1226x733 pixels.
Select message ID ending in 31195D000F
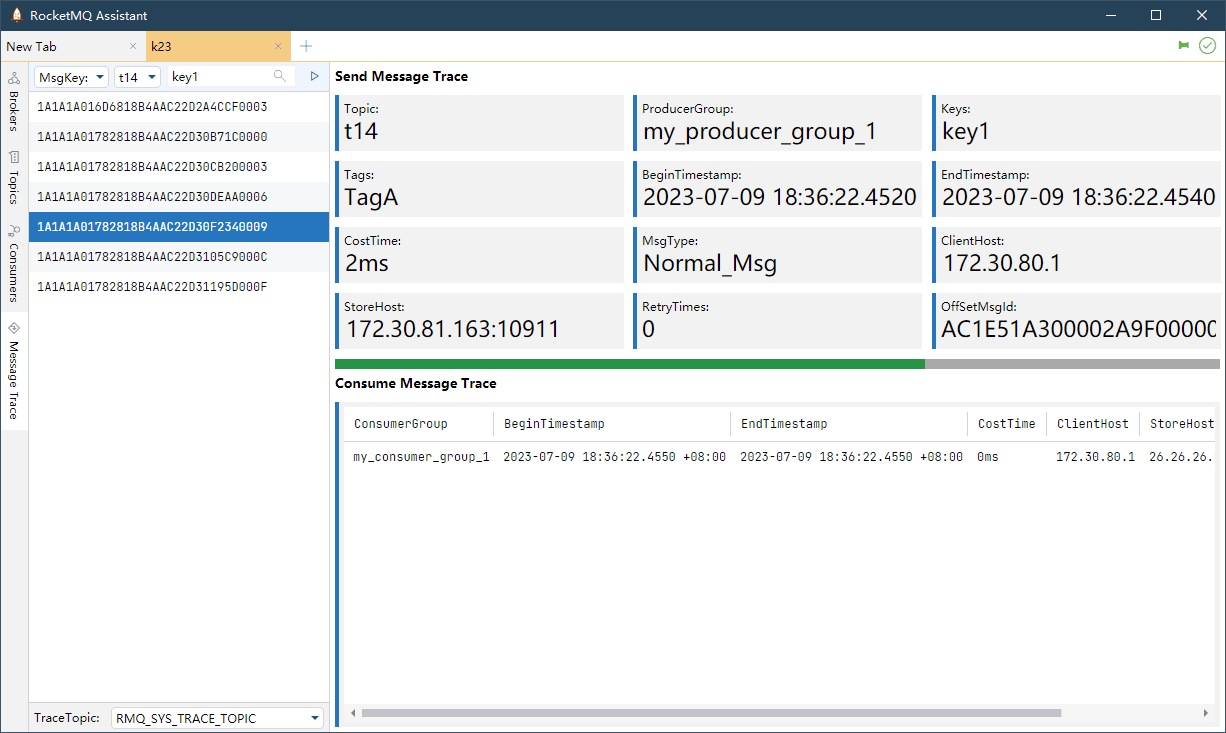152,287
